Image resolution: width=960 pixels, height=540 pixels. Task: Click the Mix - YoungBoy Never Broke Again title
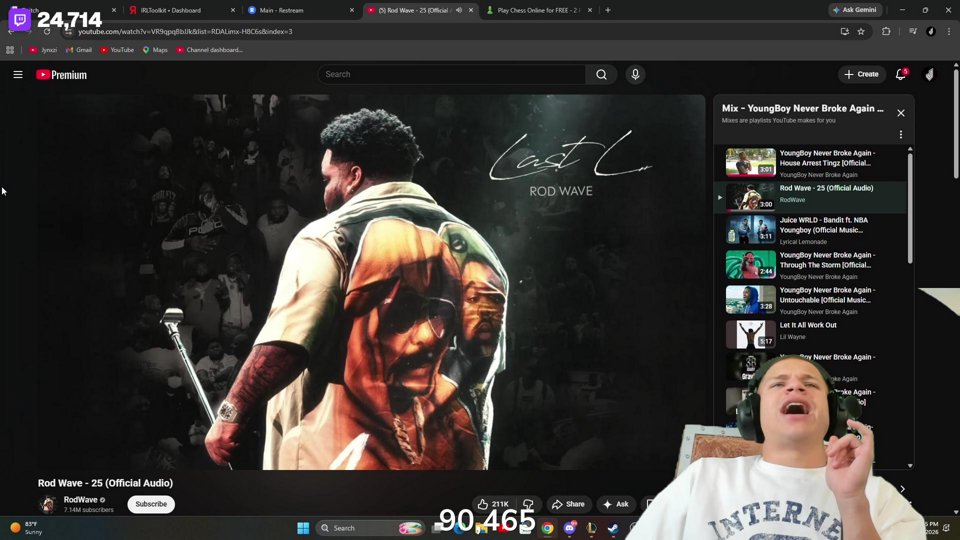click(803, 108)
